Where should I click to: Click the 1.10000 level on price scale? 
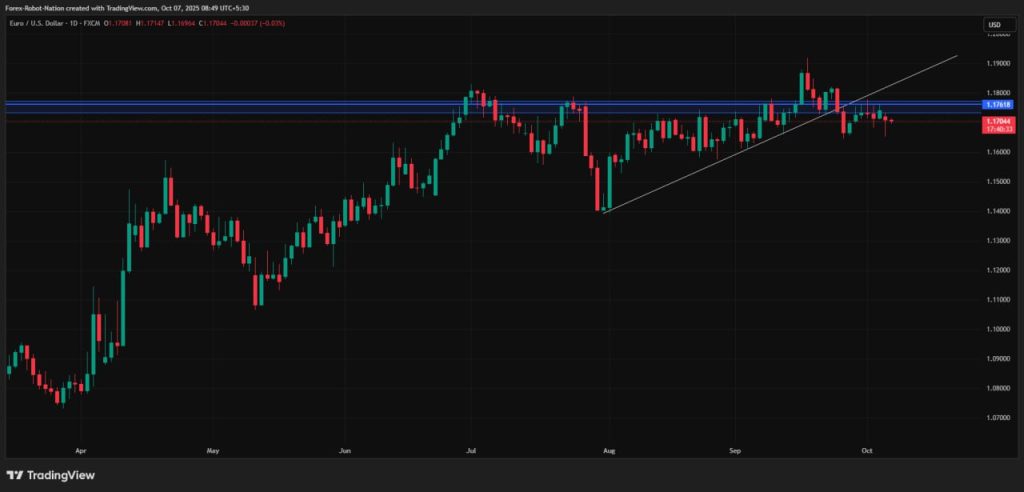pyautogui.click(x=996, y=329)
